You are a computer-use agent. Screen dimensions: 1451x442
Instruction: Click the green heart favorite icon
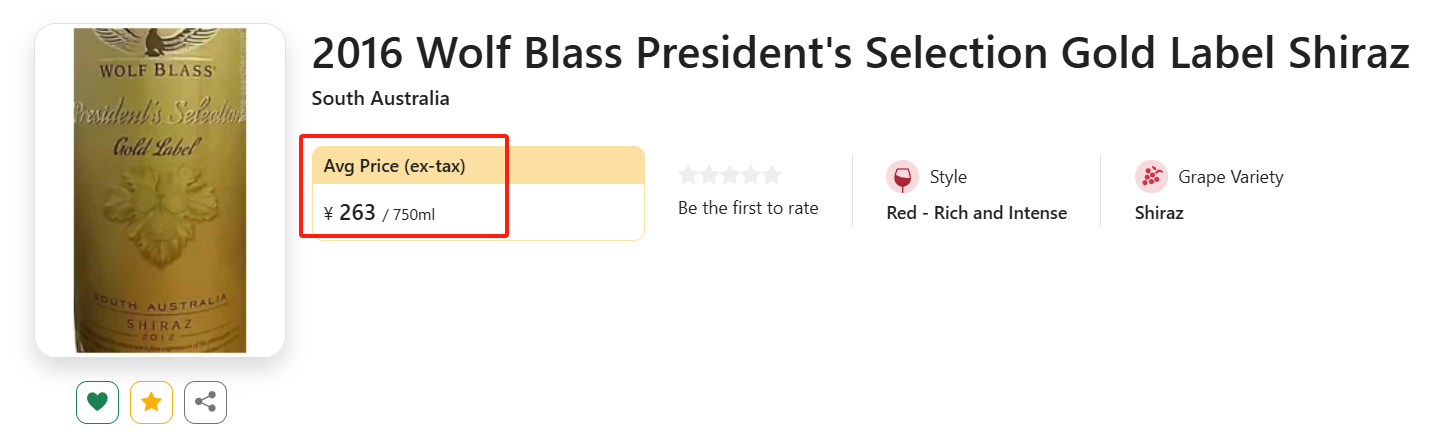(97, 402)
